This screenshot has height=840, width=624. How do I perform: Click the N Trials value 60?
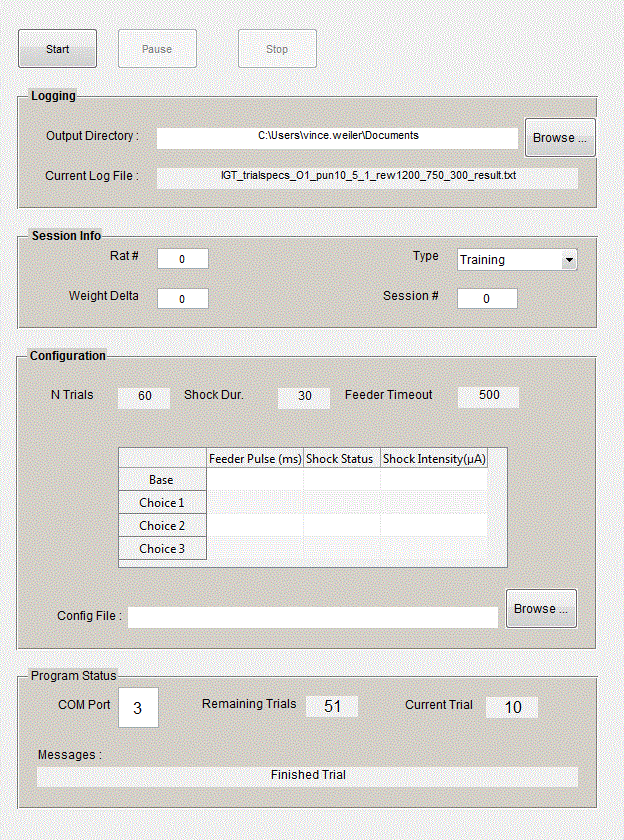click(x=144, y=398)
